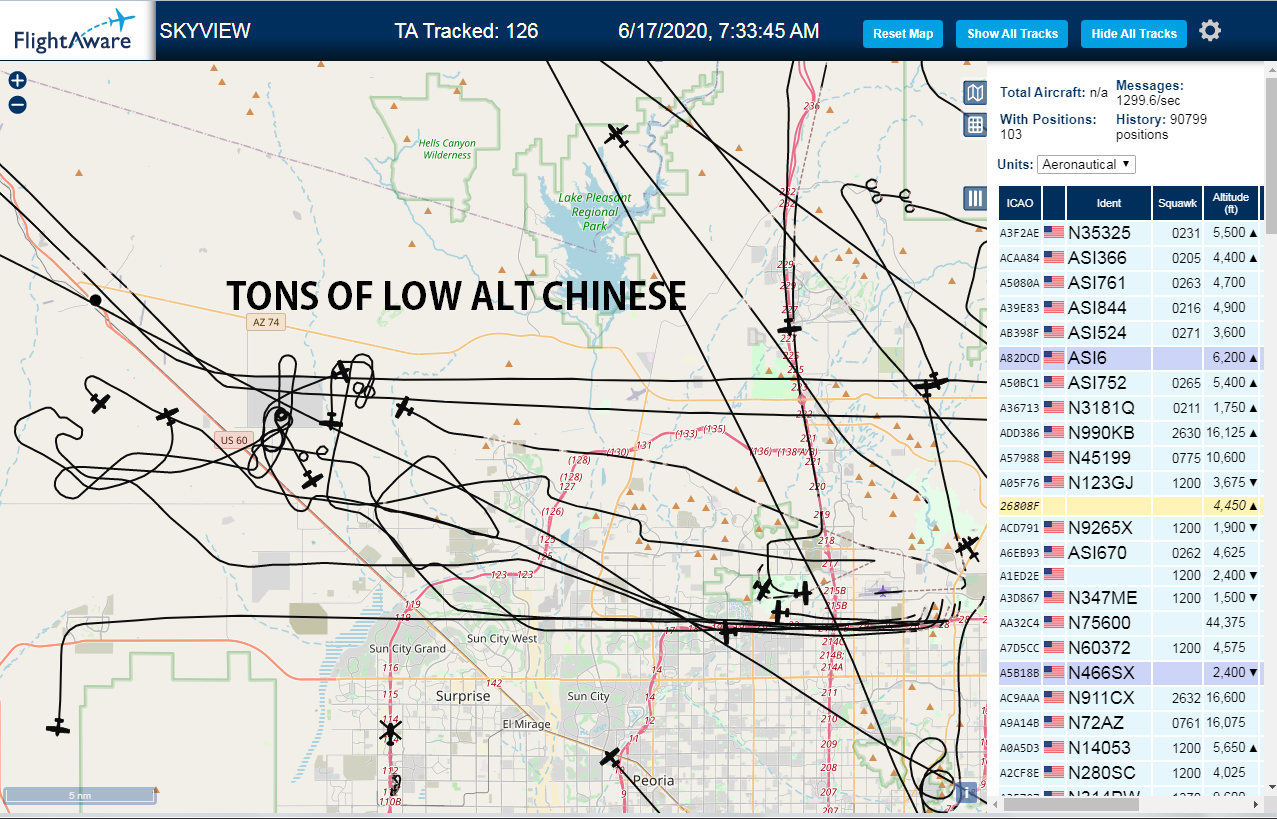
Task: Zoom out with the minus map button
Action: pyautogui.click(x=17, y=105)
